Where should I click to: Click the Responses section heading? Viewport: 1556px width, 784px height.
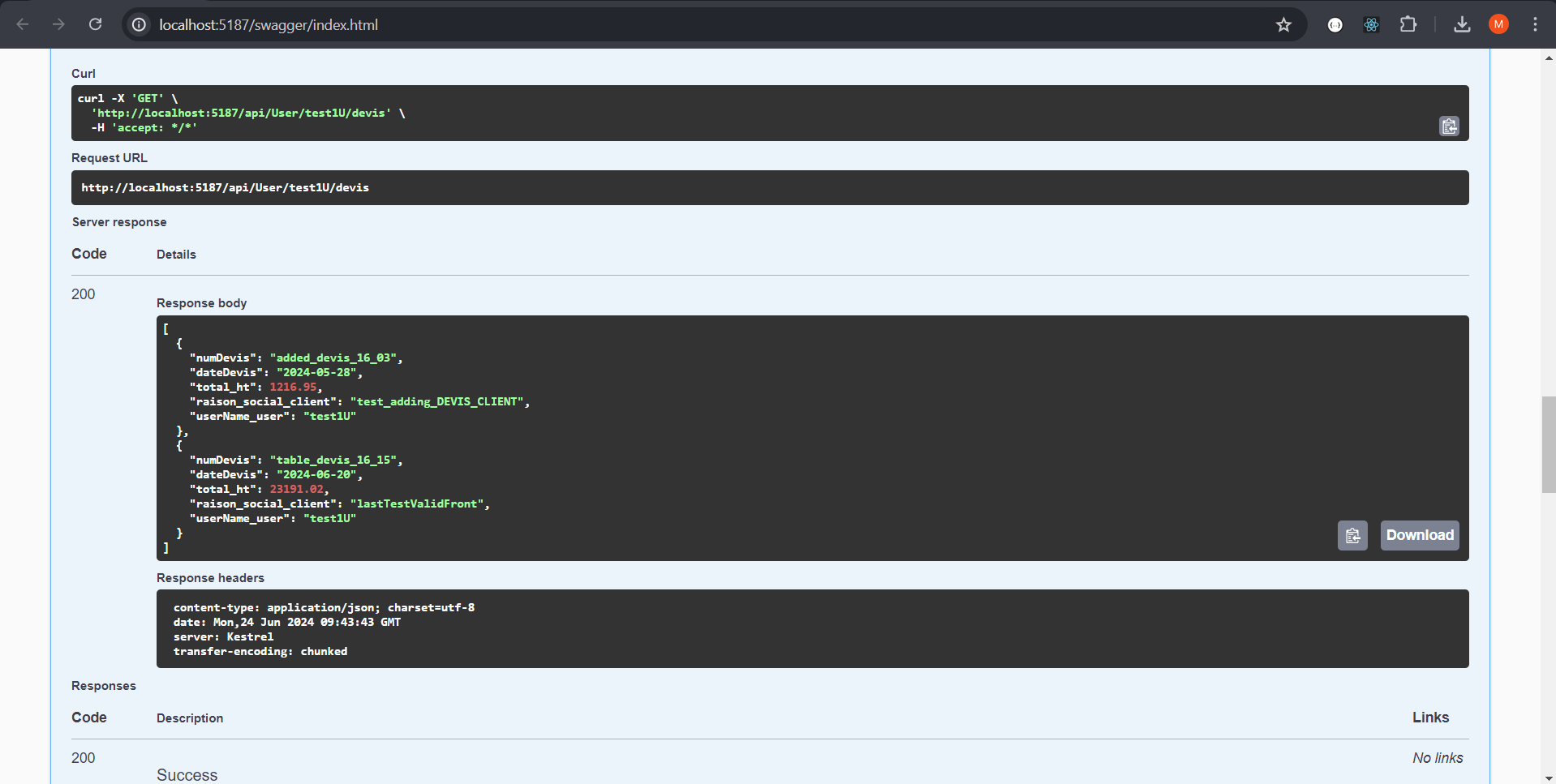pos(104,686)
